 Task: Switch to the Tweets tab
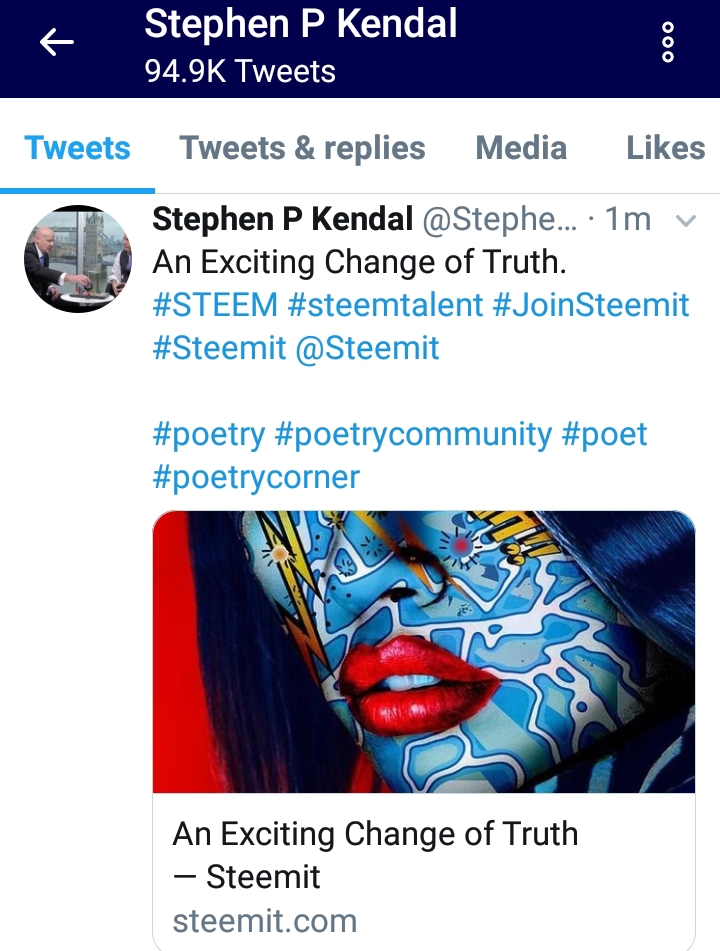coord(78,149)
